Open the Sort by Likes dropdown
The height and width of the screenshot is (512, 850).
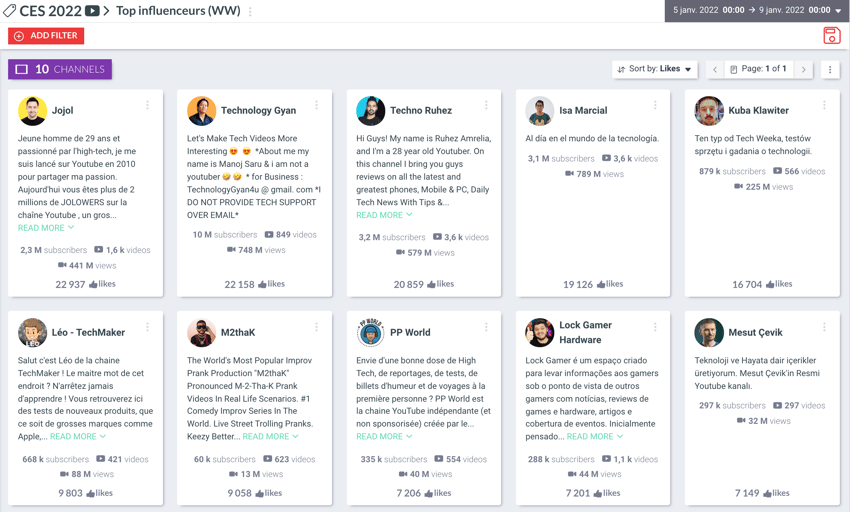[x=654, y=69]
